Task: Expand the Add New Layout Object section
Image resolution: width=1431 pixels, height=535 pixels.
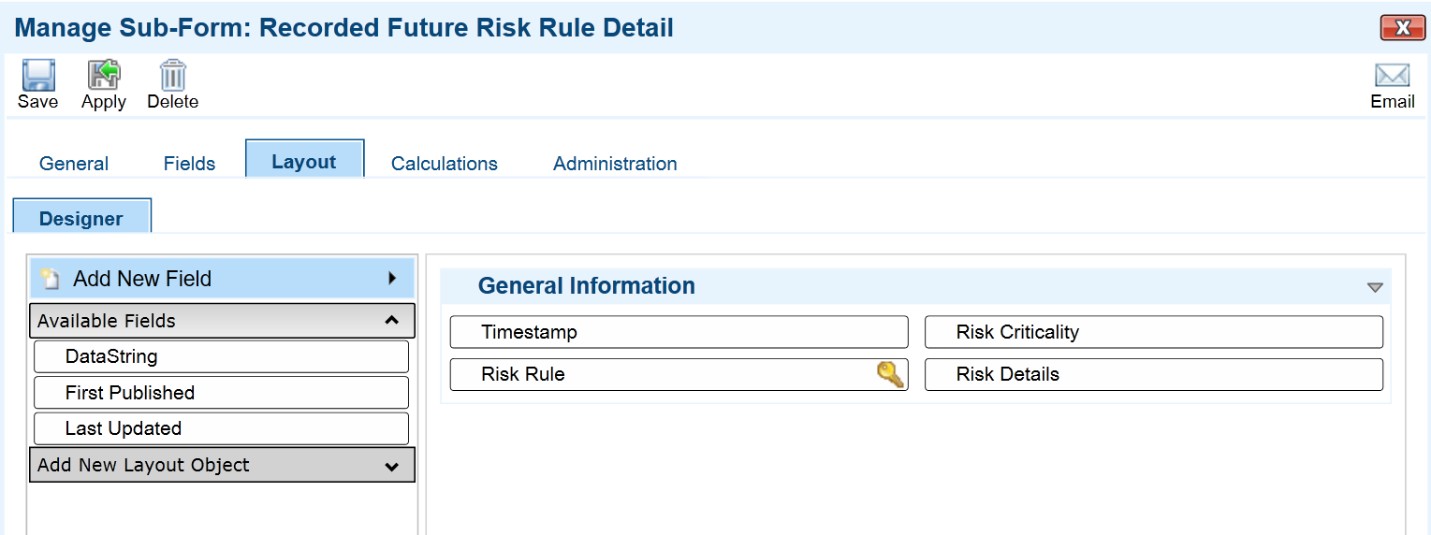Action: click(x=392, y=466)
